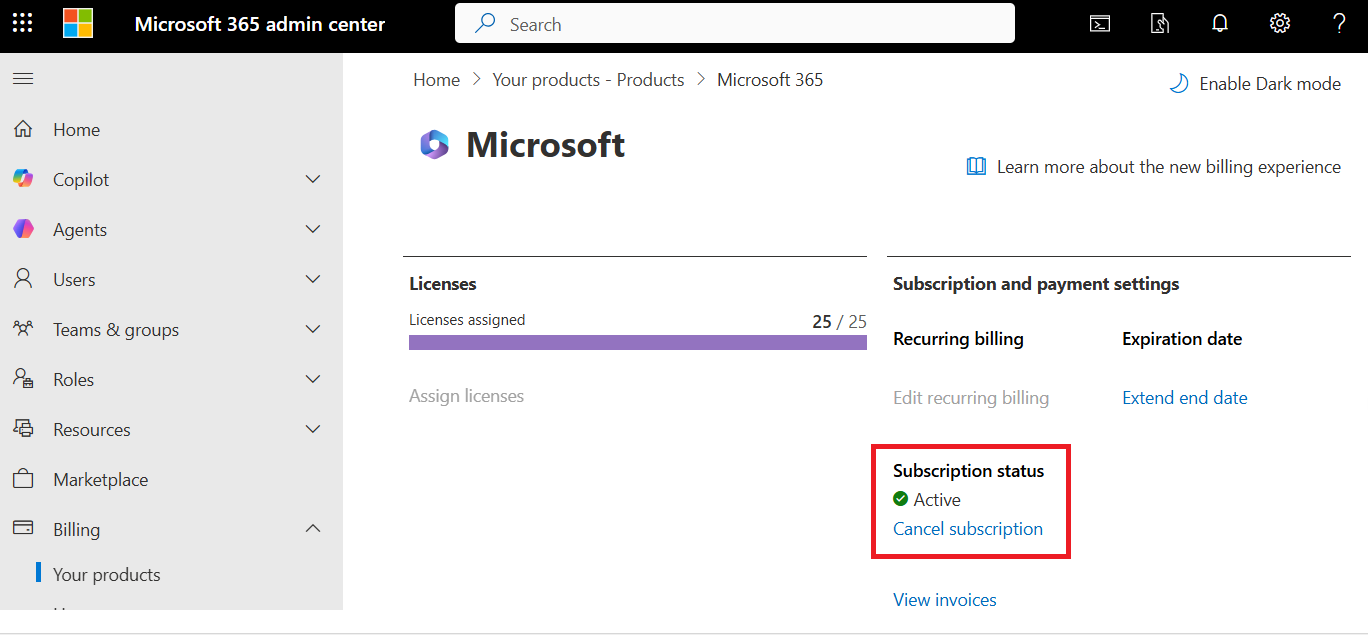The width and height of the screenshot is (1368, 635).
Task: Click the Licenses section heading
Action: [443, 284]
